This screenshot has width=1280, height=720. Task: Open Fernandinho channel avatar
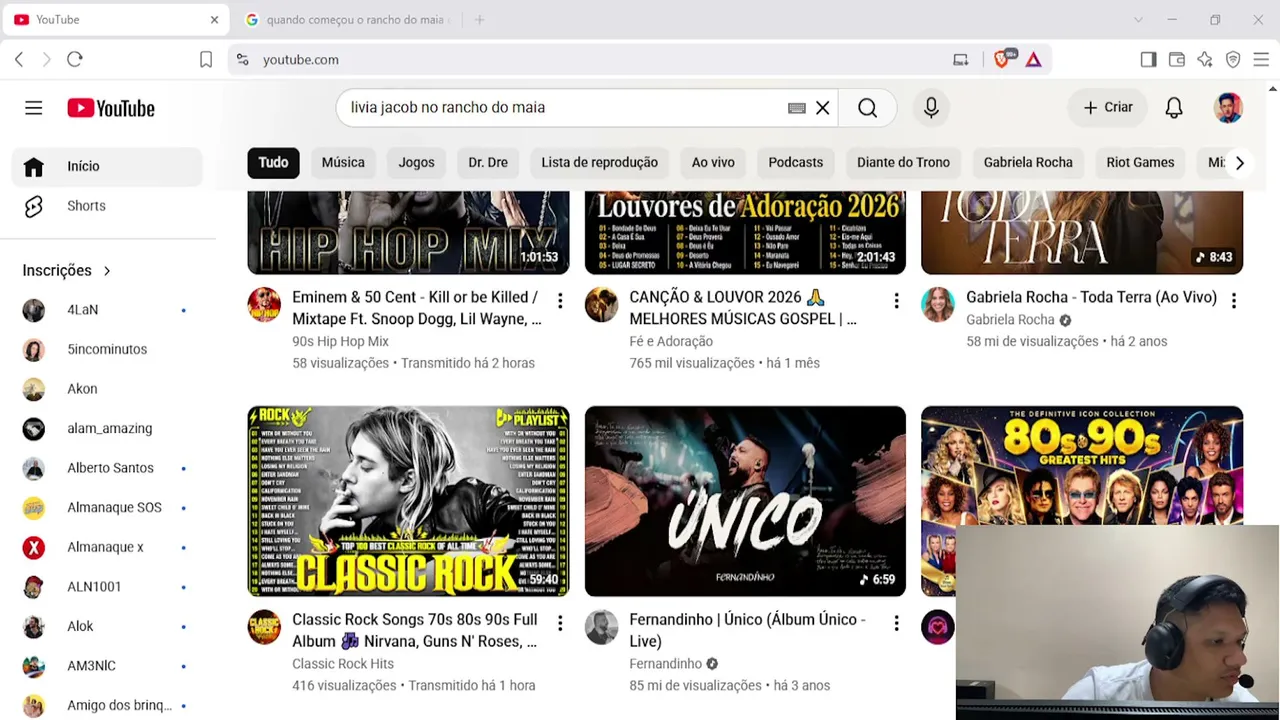click(x=601, y=627)
